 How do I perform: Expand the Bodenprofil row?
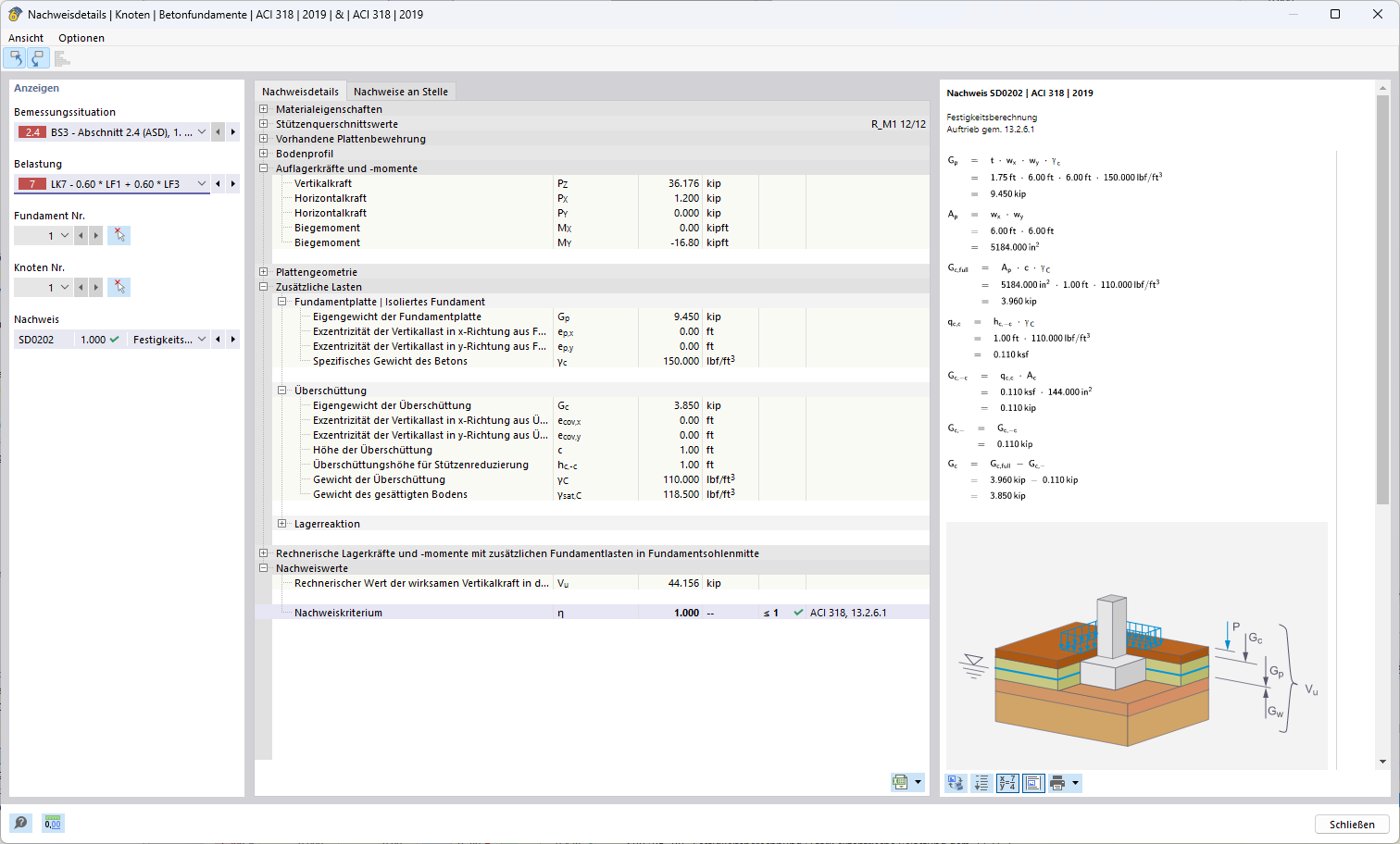[263, 154]
